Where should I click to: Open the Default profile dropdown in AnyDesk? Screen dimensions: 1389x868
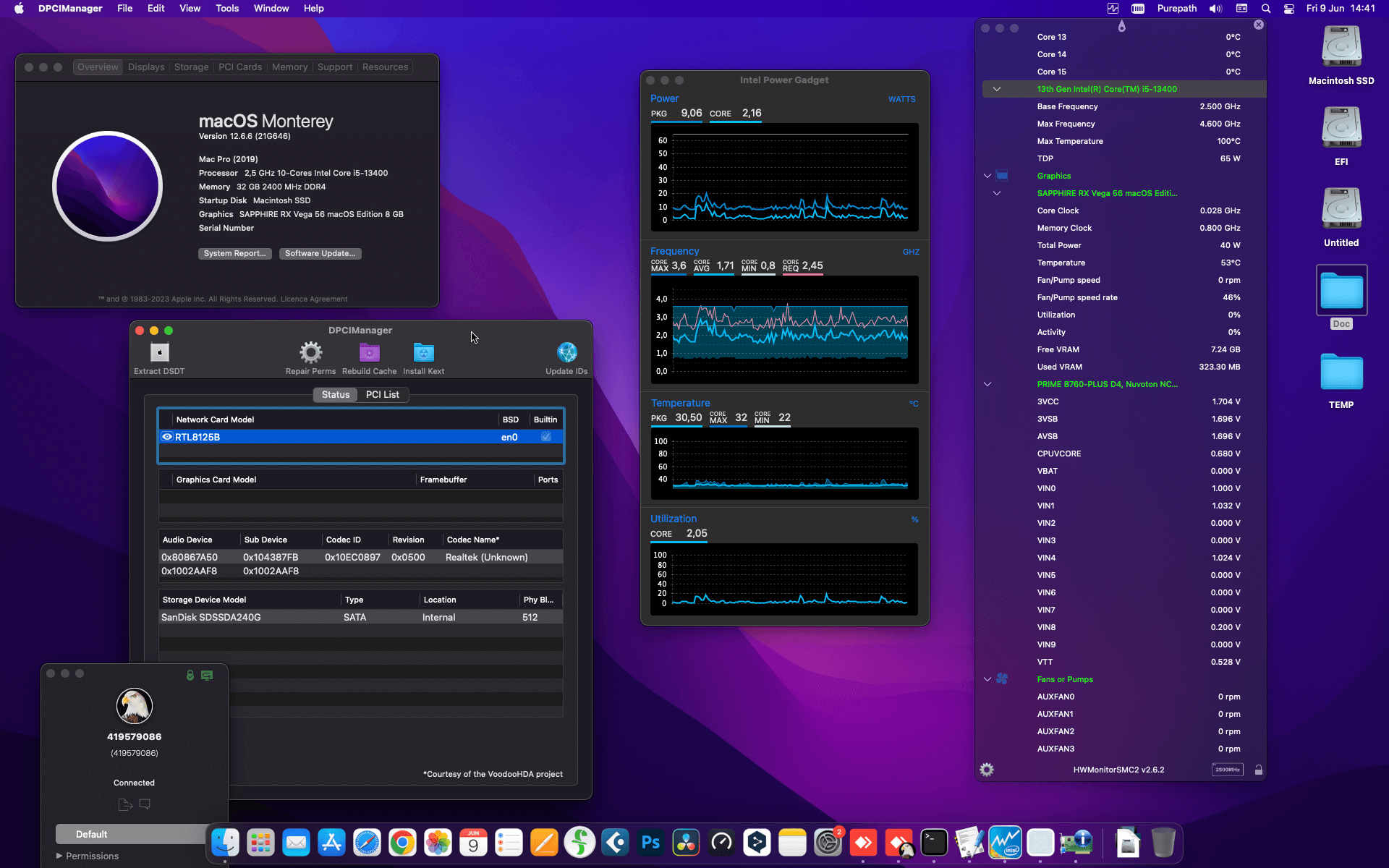[132, 834]
